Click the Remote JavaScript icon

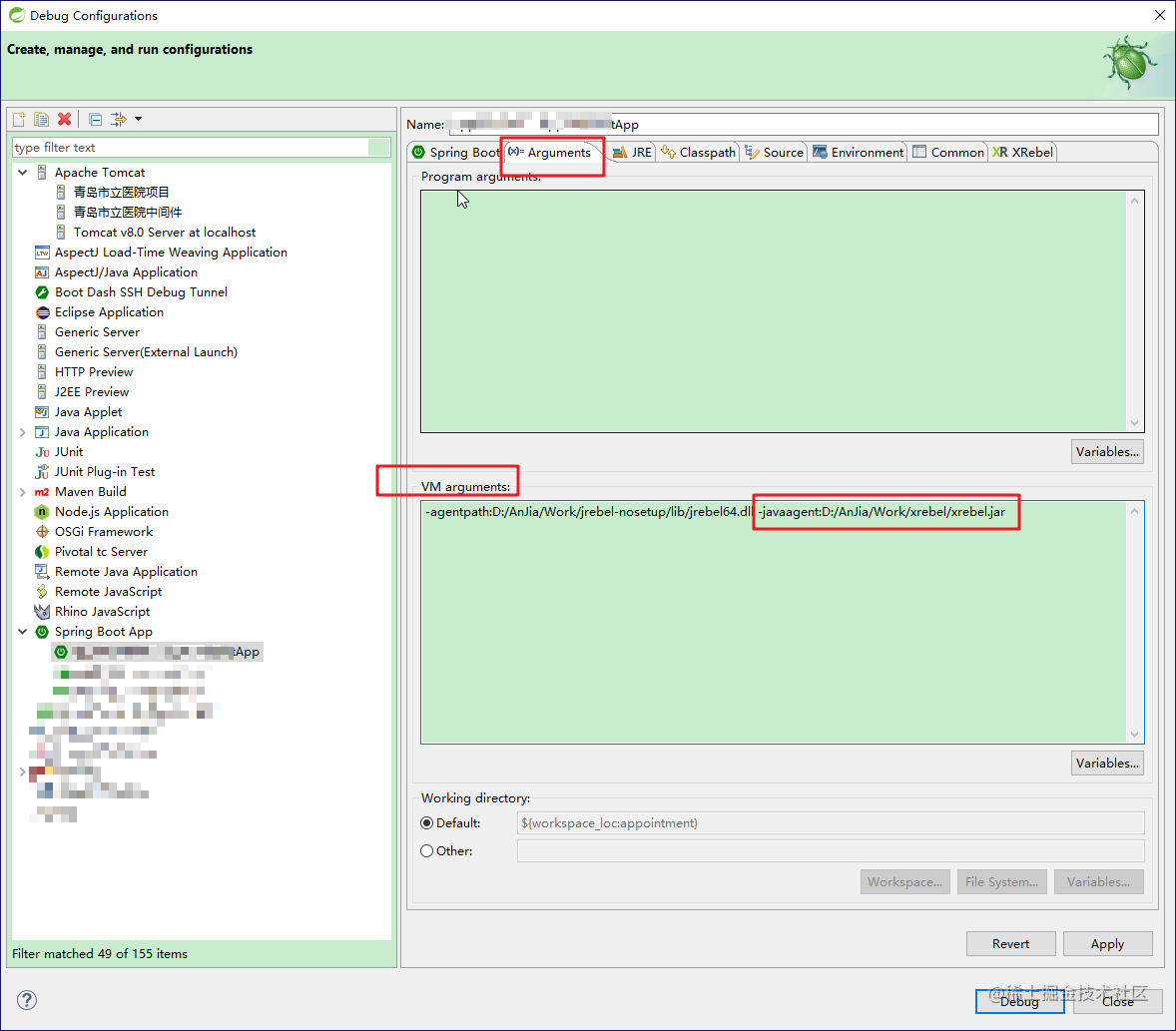(42, 593)
